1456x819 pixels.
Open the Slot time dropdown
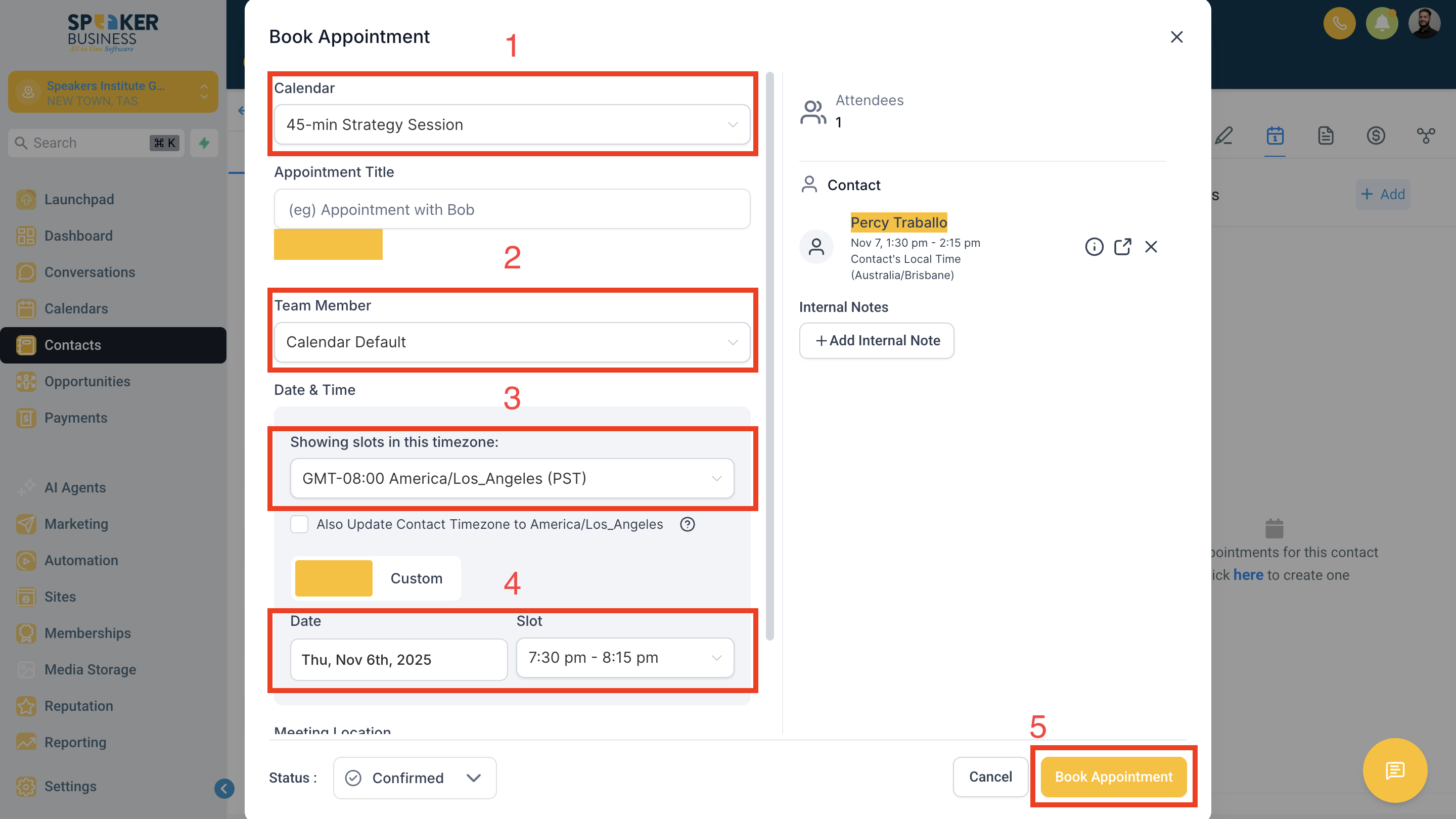(x=624, y=657)
